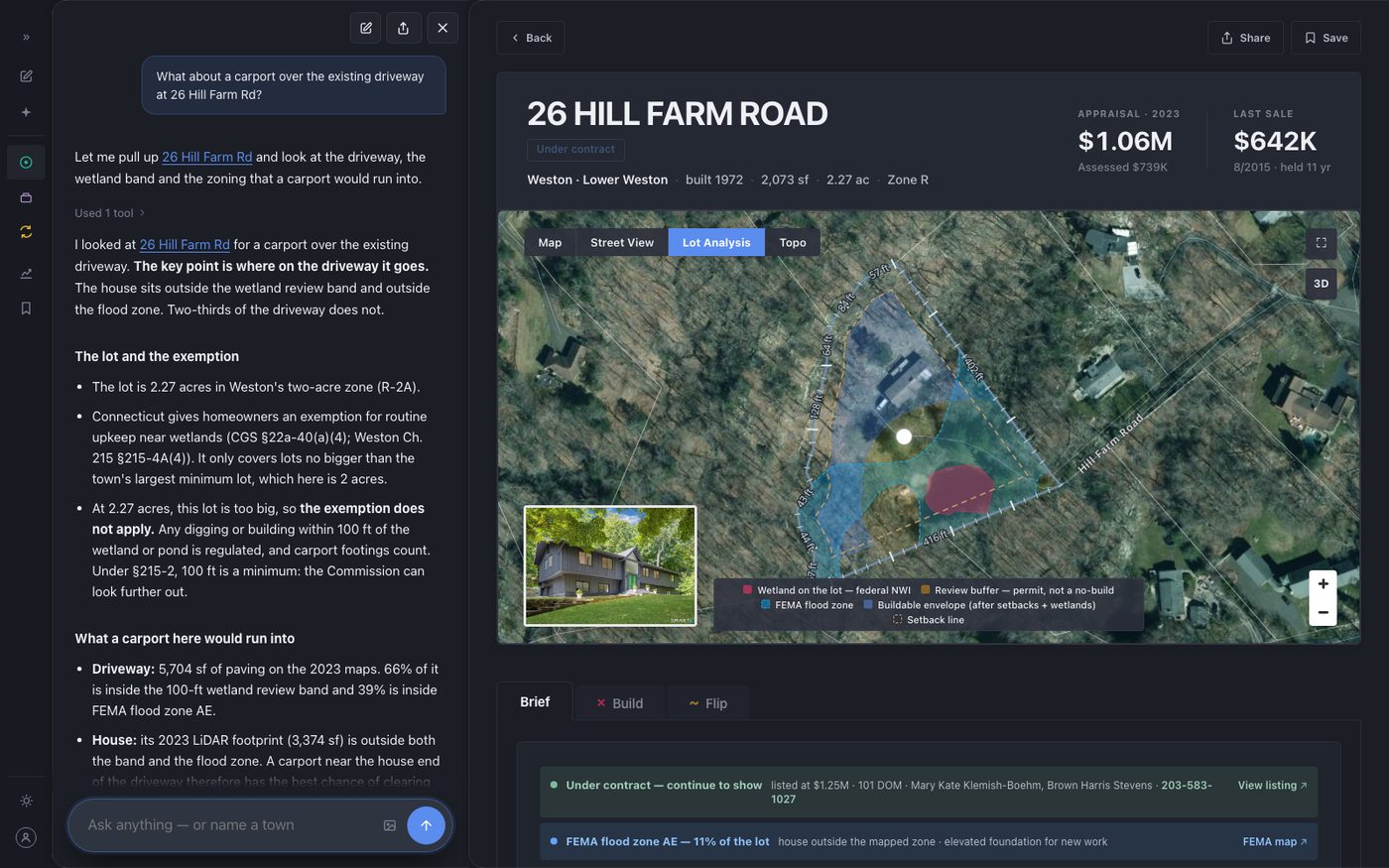Screen dimensions: 1389x868
Task: Click the edit chat pencil icon
Action: pyautogui.click(x=366, y=28)
